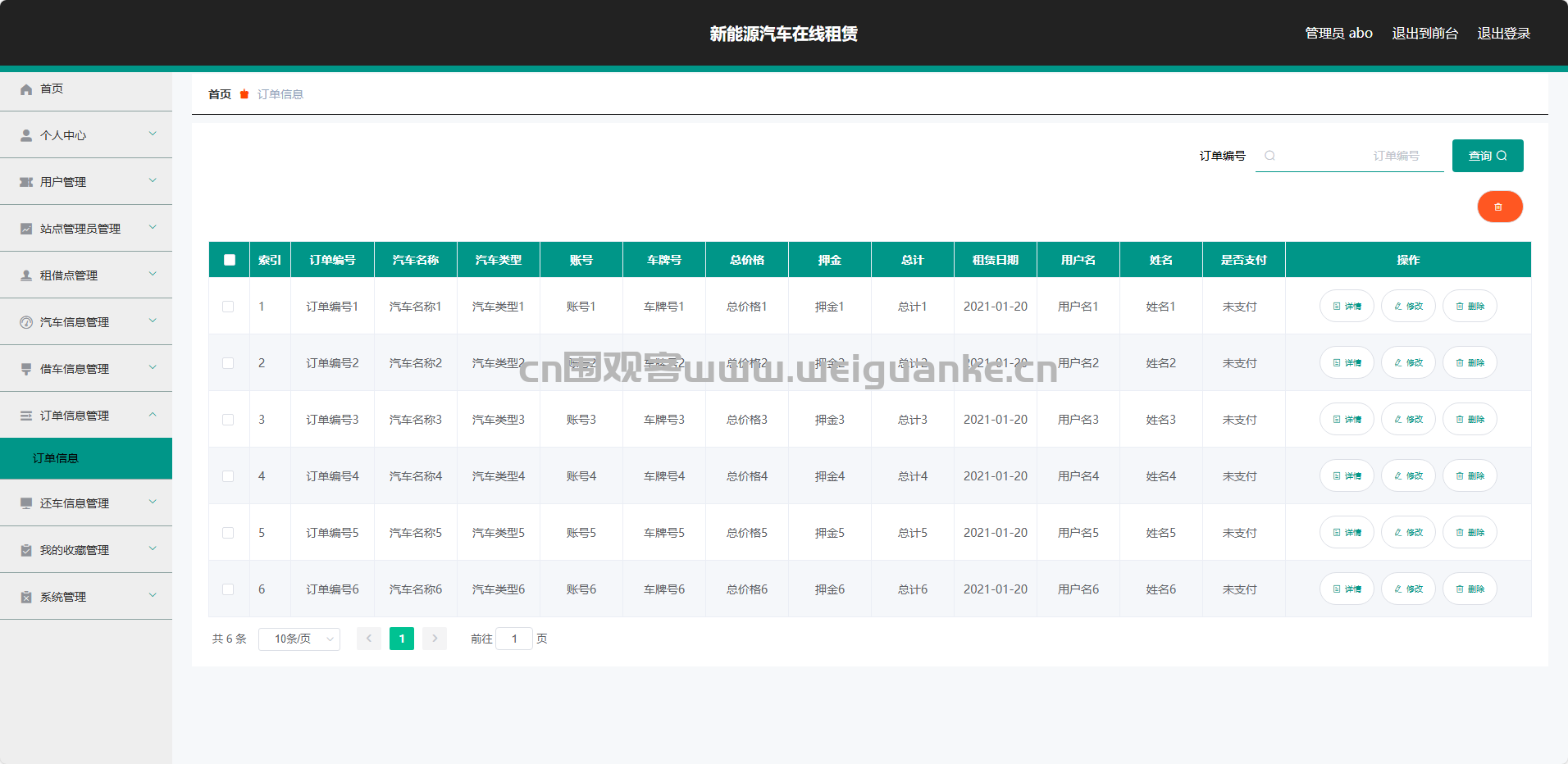The image size is (1568, 764).
Task: Click the 首页 breadcrumb link
Action: [x=220, y=94]
